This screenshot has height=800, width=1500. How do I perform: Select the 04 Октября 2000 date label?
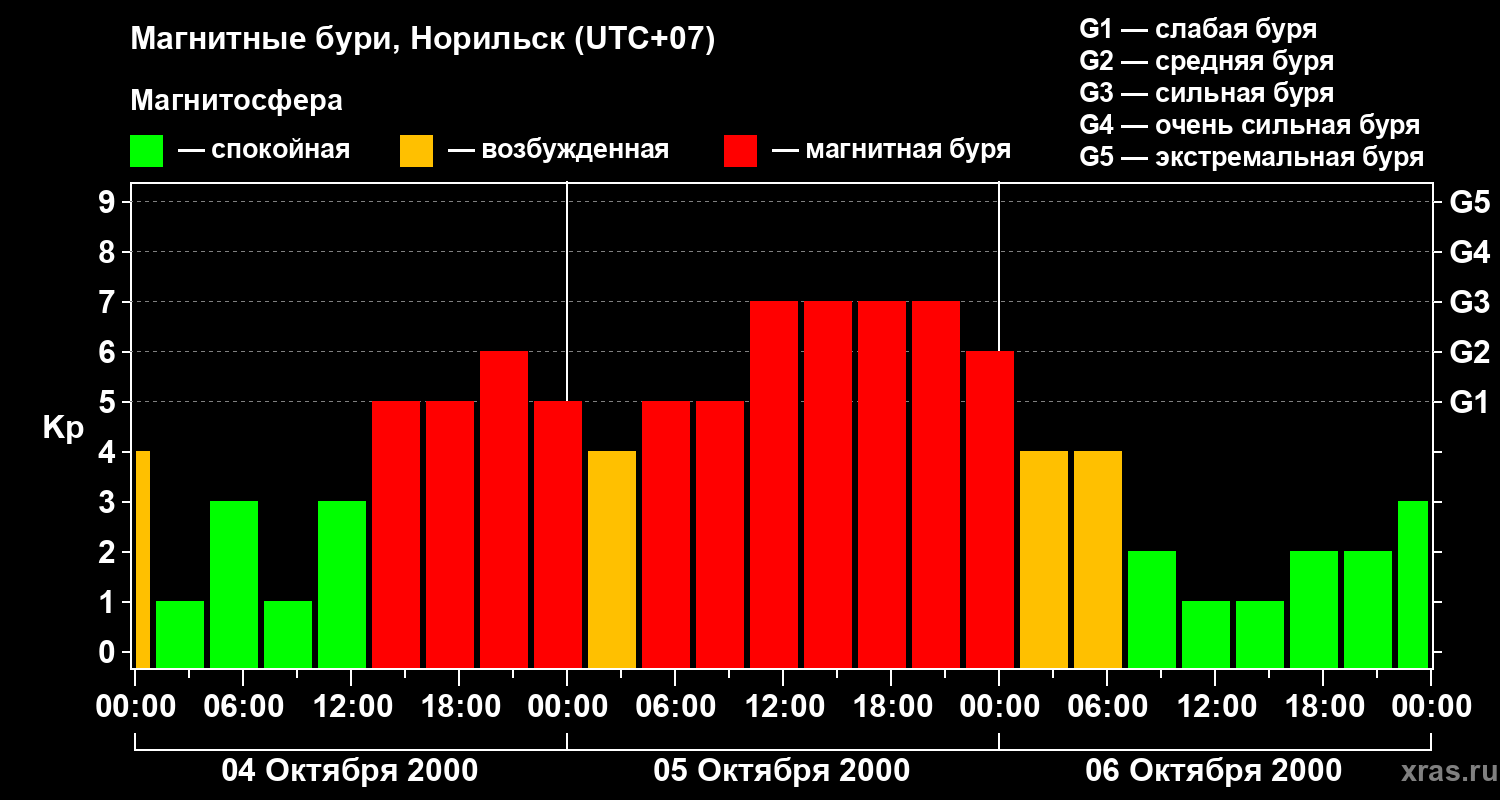point(350,771)
